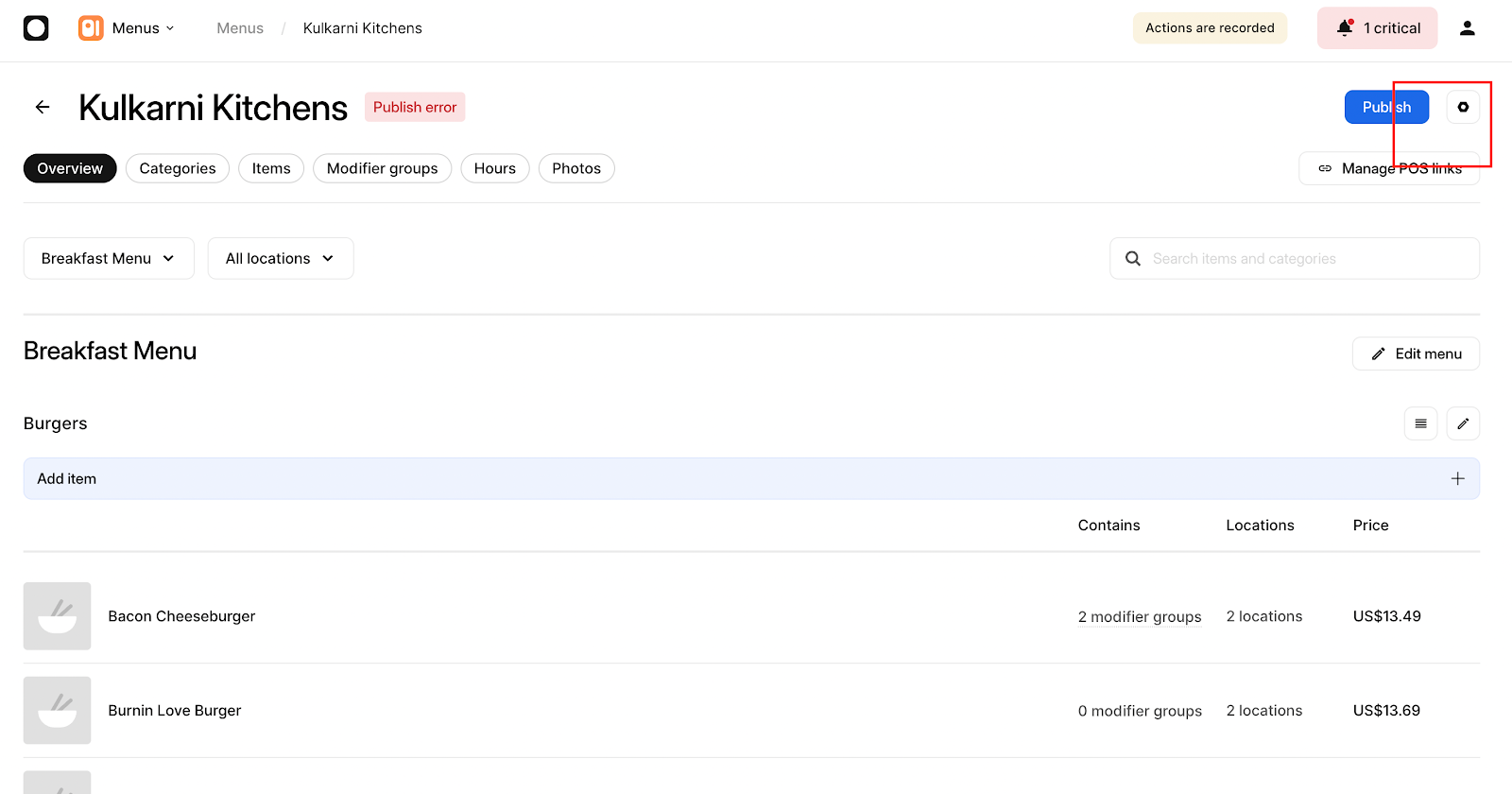Click the Edit menu button
Screen dimensions: 1512x794
click(1415, 354)
